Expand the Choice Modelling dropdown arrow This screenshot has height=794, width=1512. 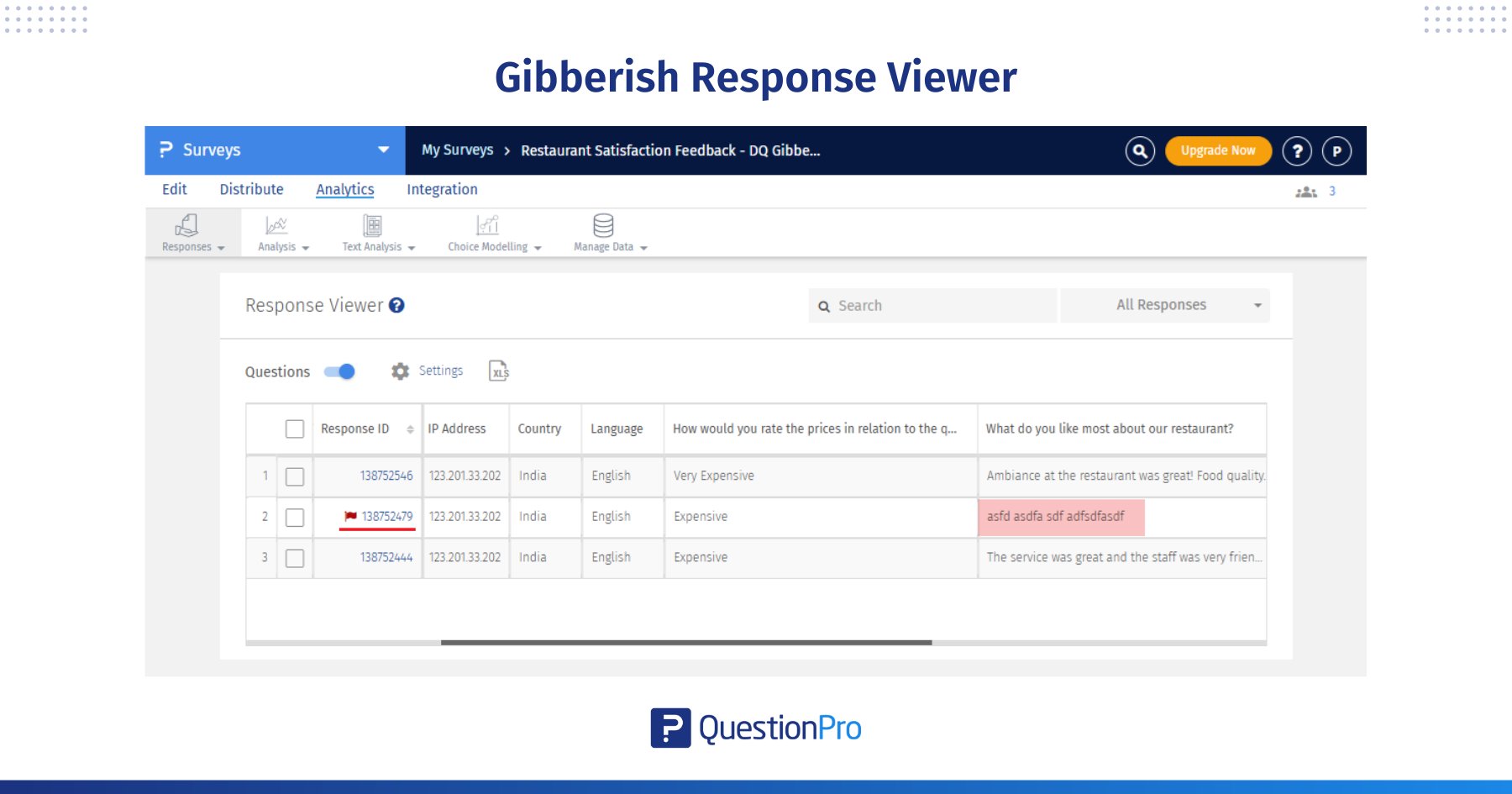(538, 248)
